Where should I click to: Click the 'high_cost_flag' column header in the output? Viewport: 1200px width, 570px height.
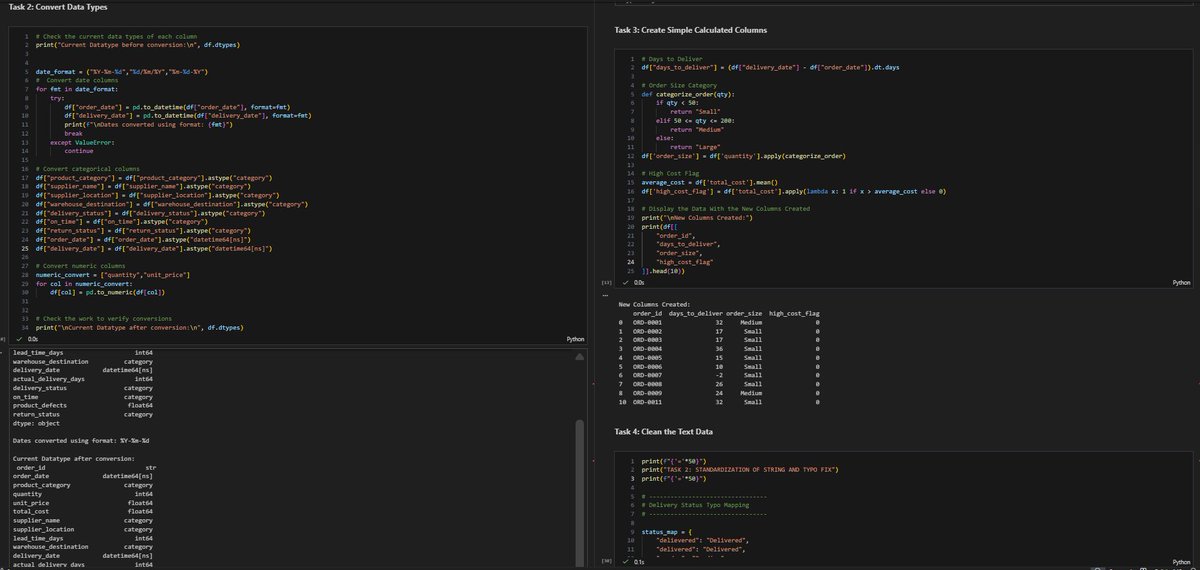794,313
